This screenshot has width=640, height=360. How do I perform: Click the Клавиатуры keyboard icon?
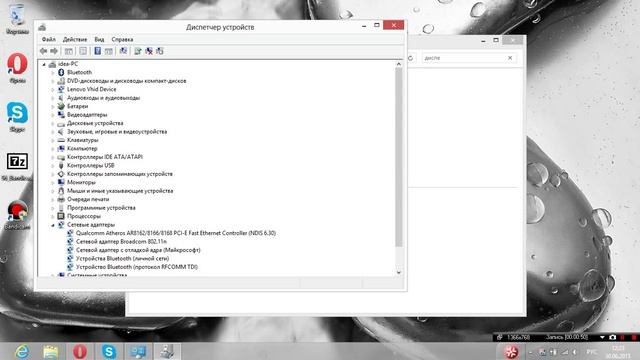coord(61,140)
